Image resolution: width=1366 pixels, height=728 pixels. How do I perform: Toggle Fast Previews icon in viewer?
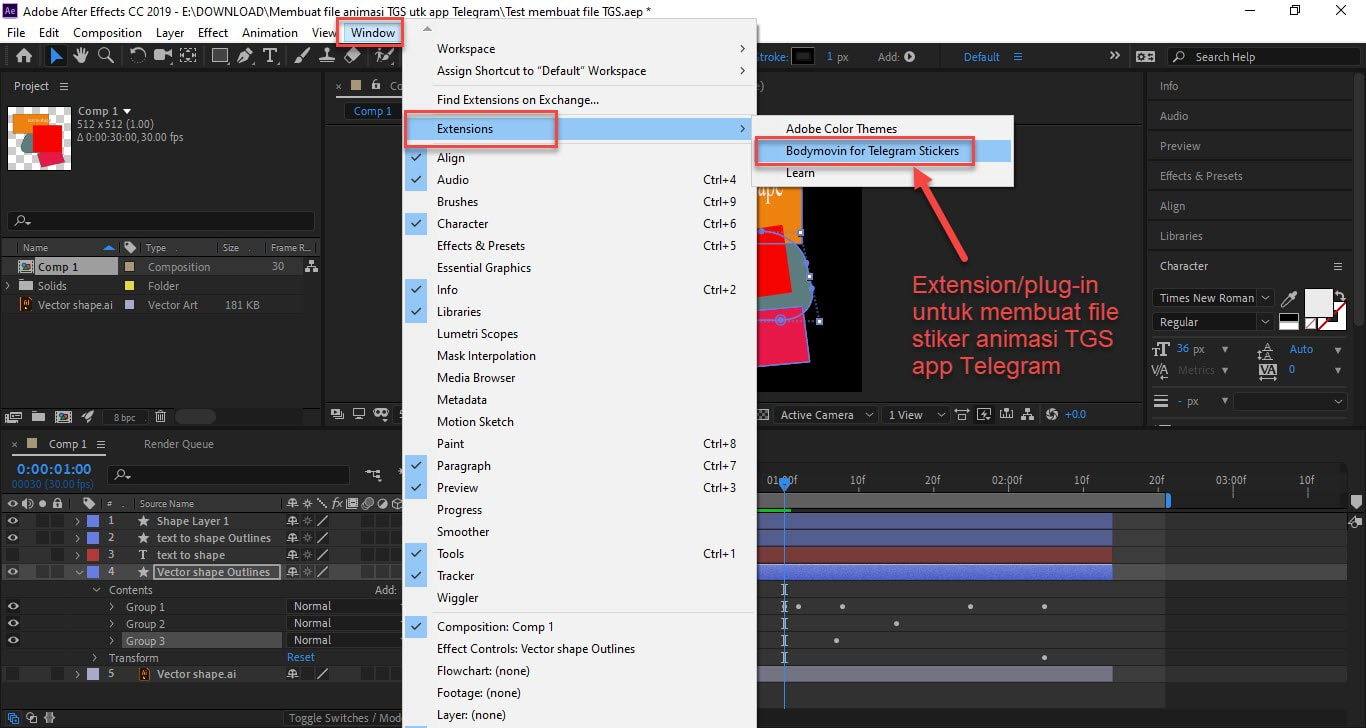click(984, 414)
